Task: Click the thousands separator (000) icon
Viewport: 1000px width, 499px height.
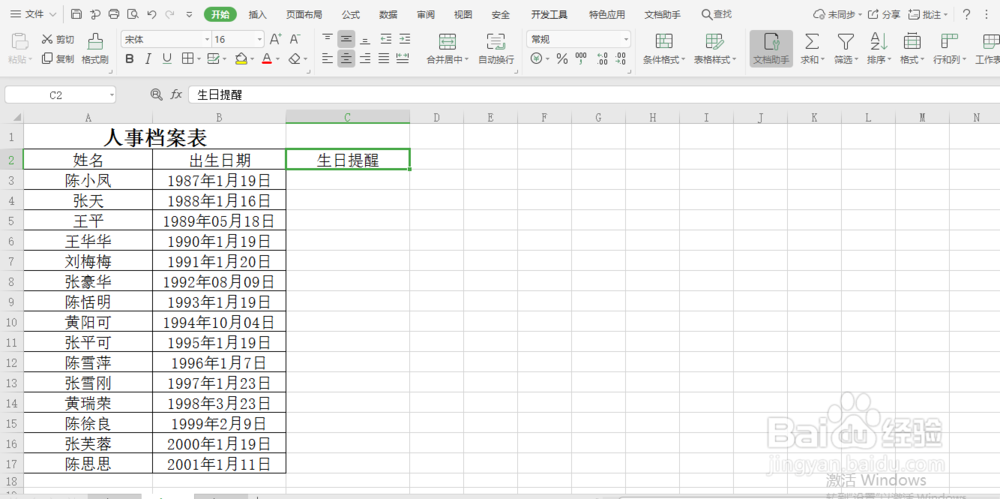Action: coord(581,59)
